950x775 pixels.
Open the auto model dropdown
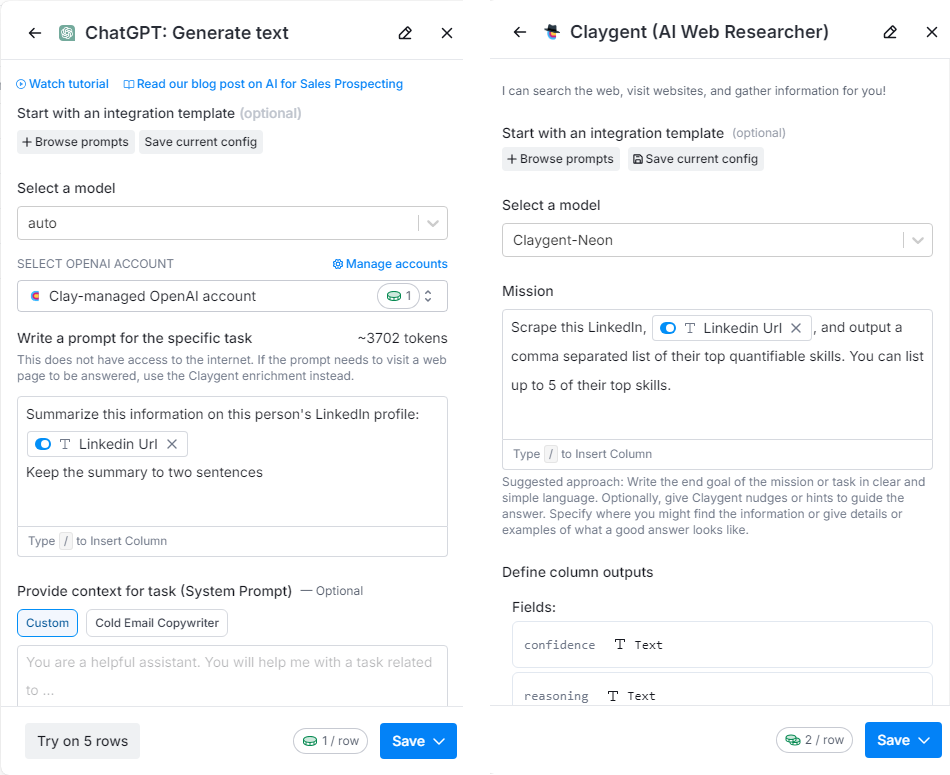(232, 223)
